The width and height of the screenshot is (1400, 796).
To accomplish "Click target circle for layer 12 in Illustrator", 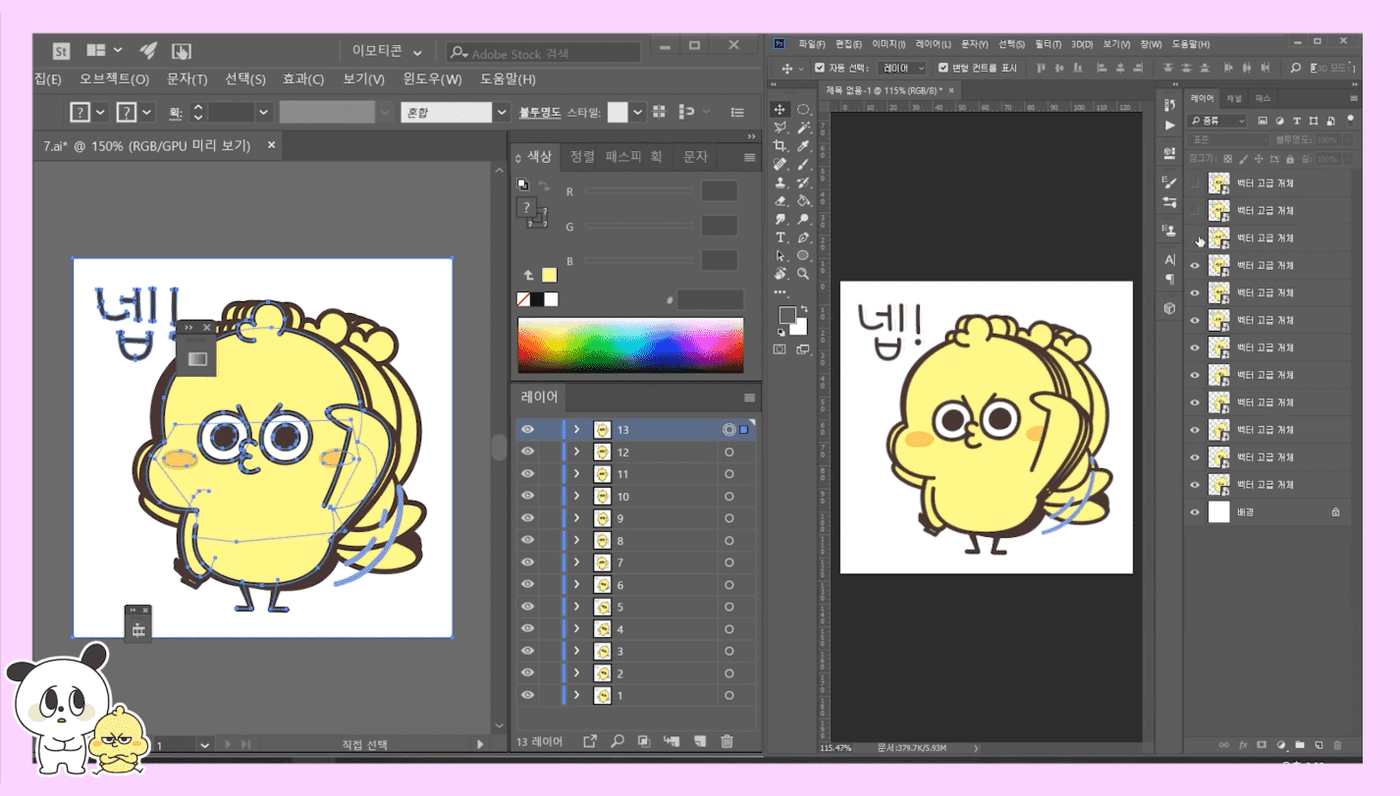I will coord(729,452).
